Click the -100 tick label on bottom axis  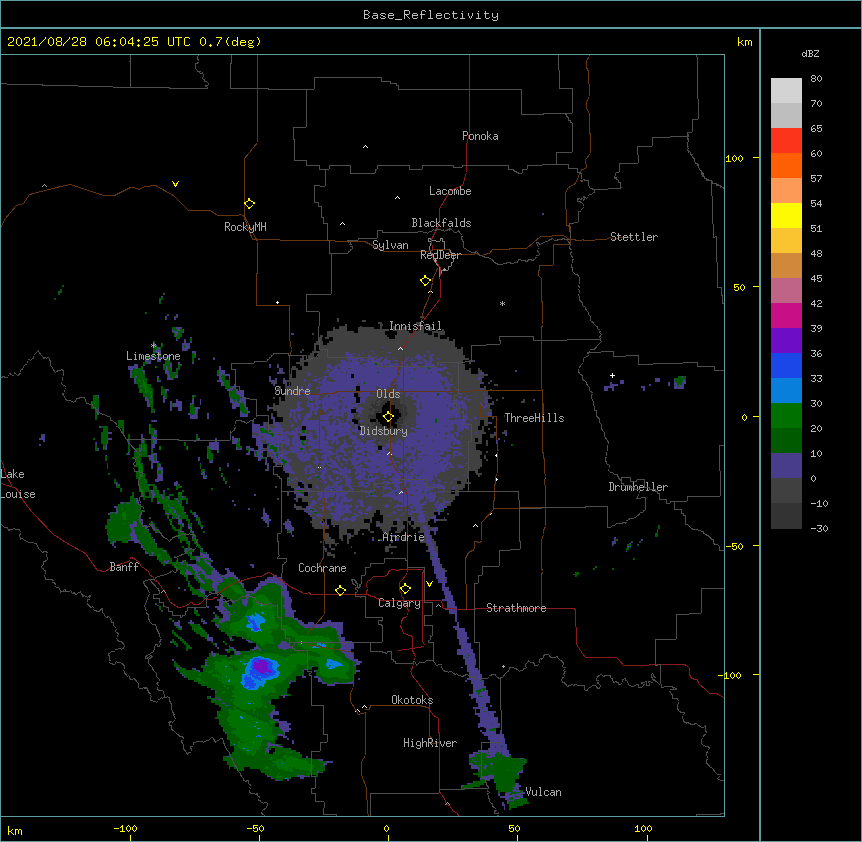(x=125, y=828)
